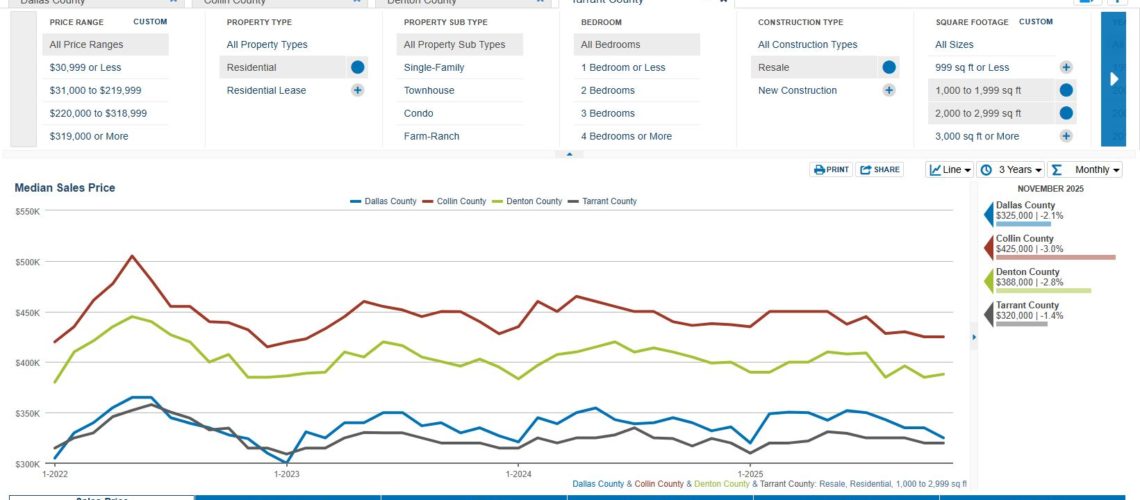
Task: Open the Line chart type dropdown
Action: point(950,170)
